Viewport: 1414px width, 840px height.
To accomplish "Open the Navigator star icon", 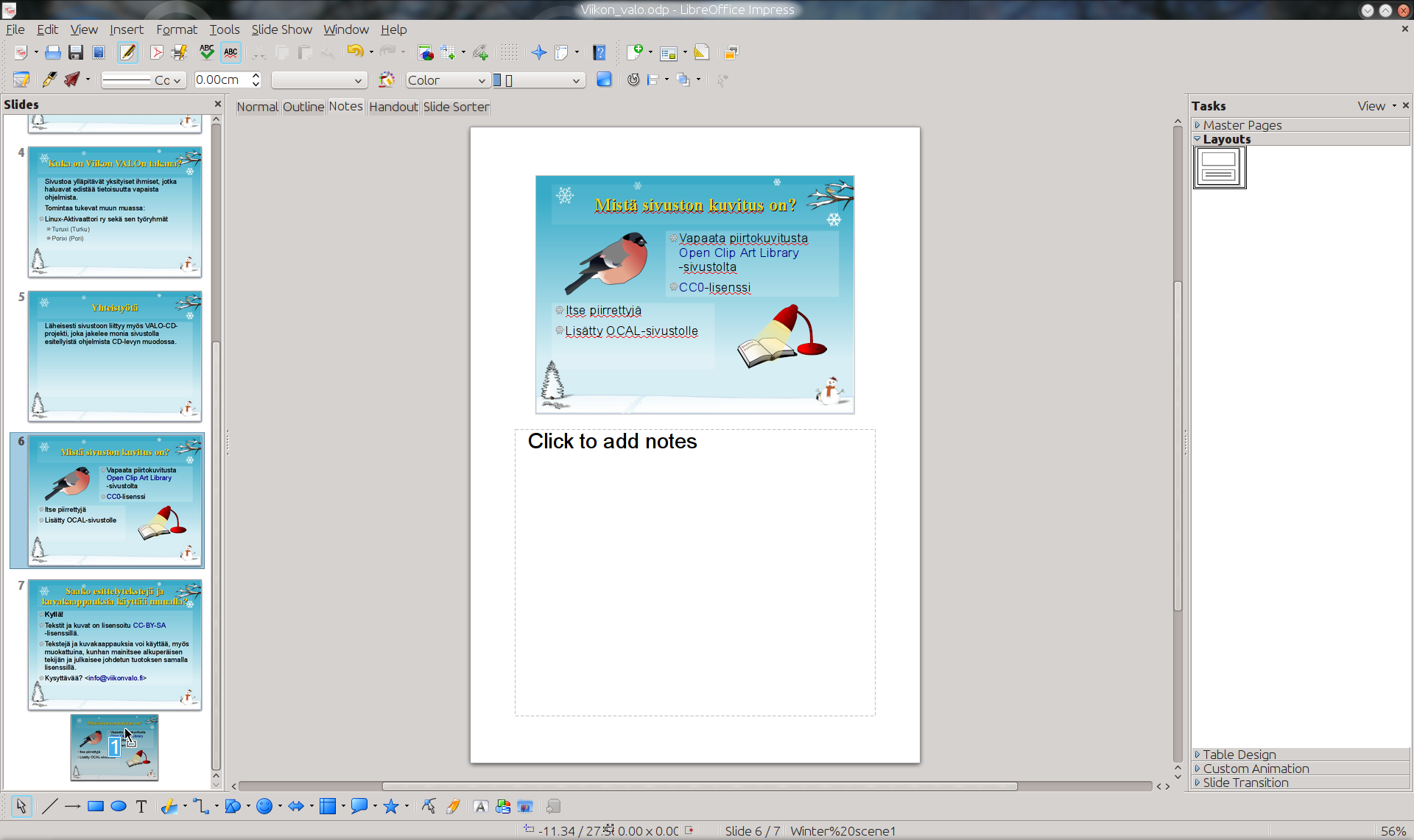I will pos(539,52).
